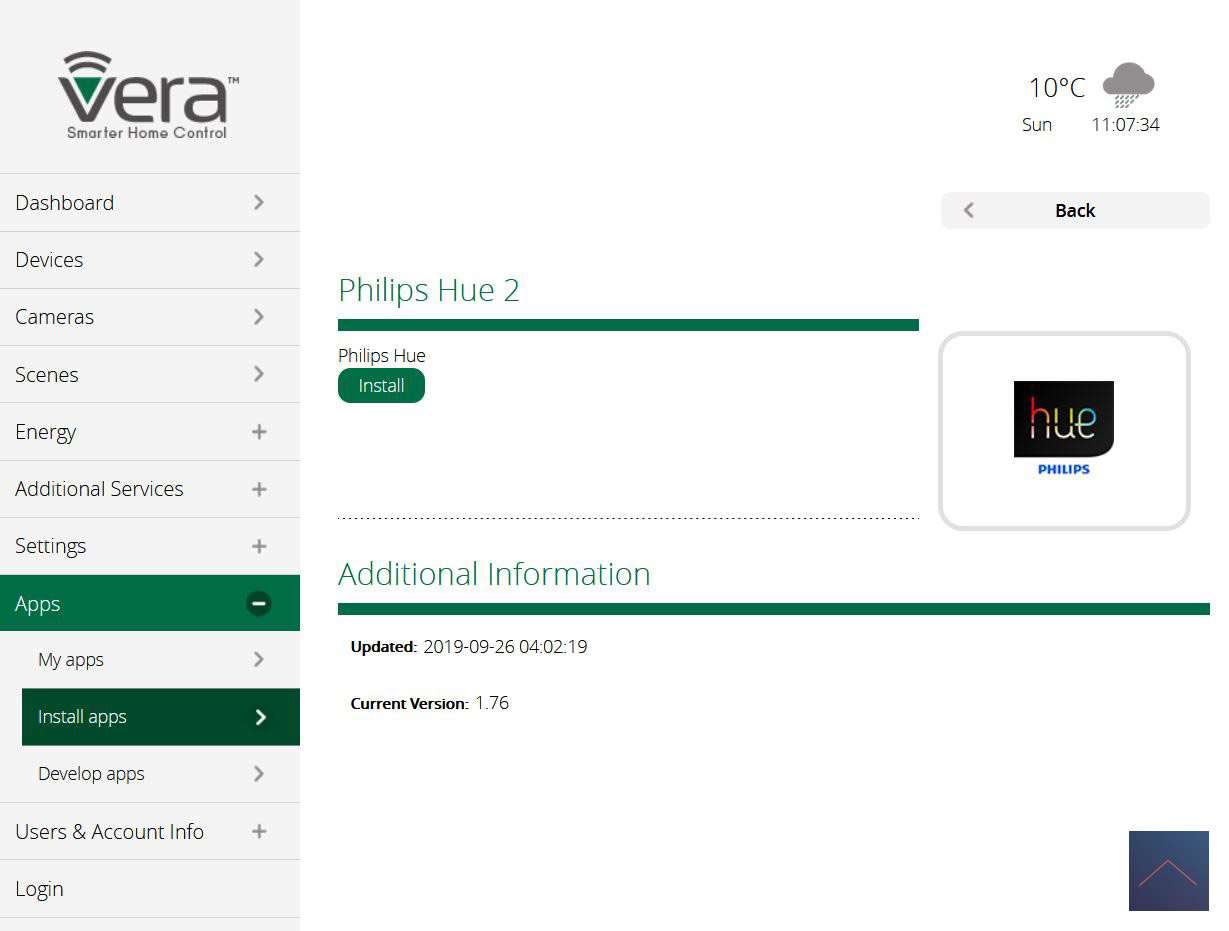
Task: Click the Back button
Action: pos(1075,210)
